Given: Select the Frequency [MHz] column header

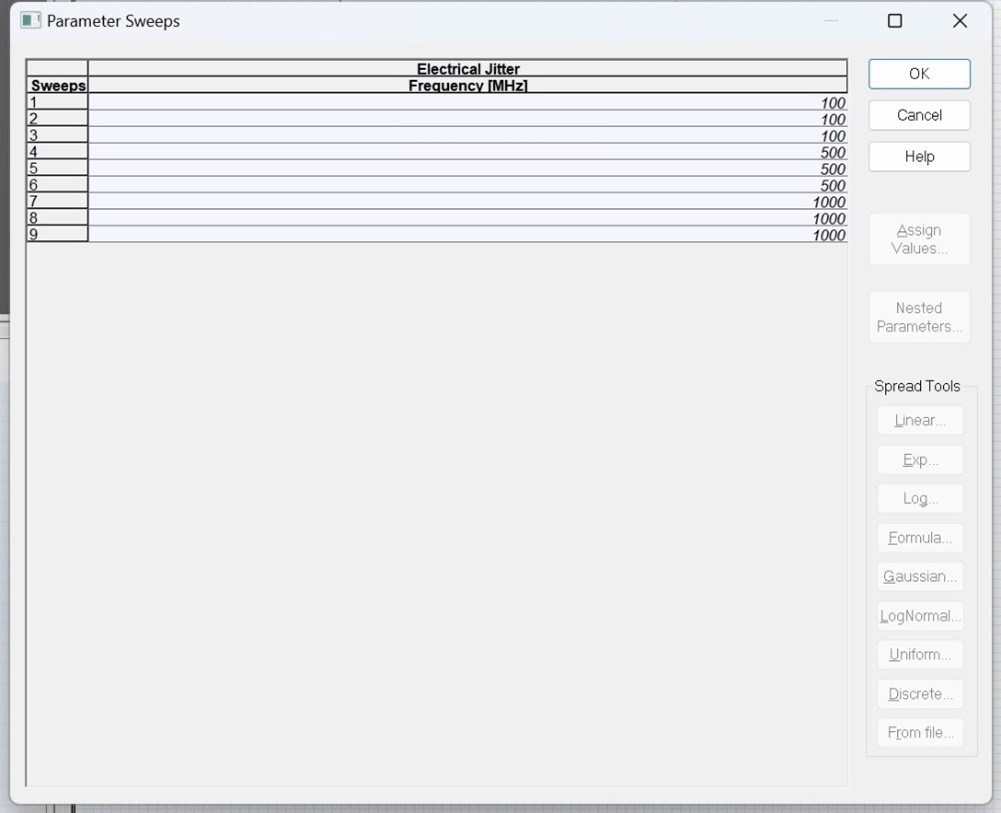Looking at the screenshot, I should tap(467, 86).
